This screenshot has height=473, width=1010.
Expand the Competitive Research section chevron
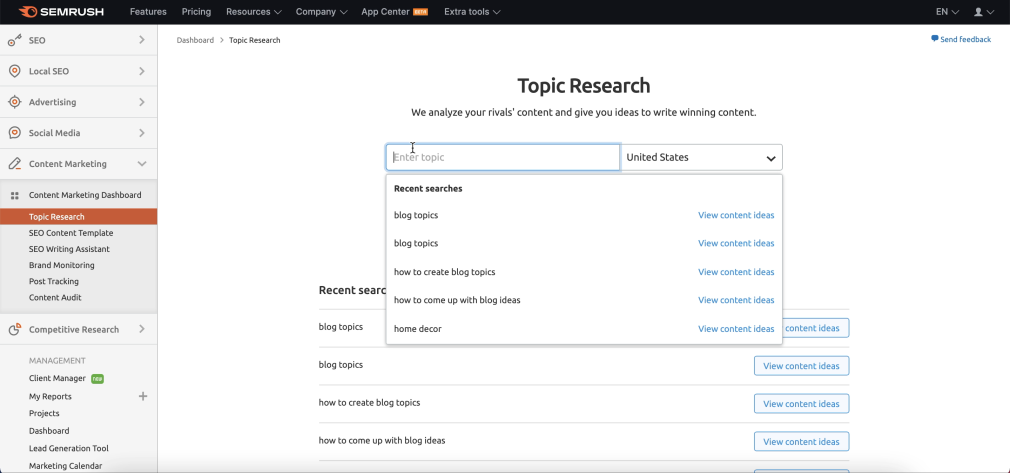click(142, 329)
